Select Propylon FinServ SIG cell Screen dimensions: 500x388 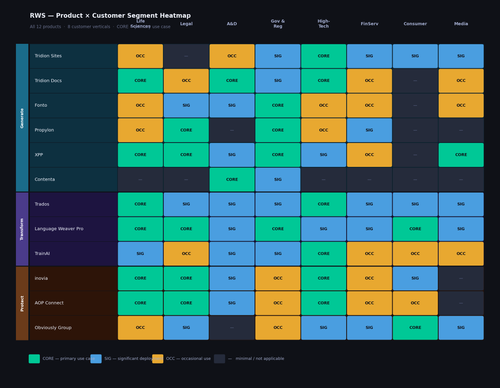click(x=369, y=130)
